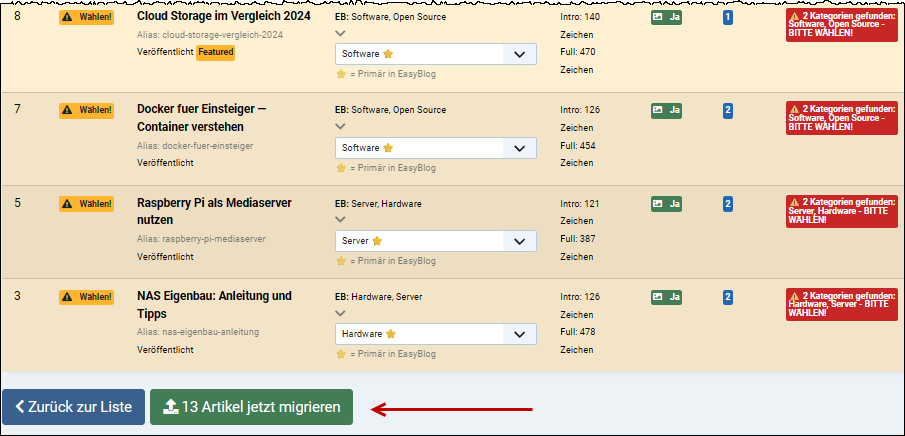Click 'Intro: 121' character count

pos(580,203)
